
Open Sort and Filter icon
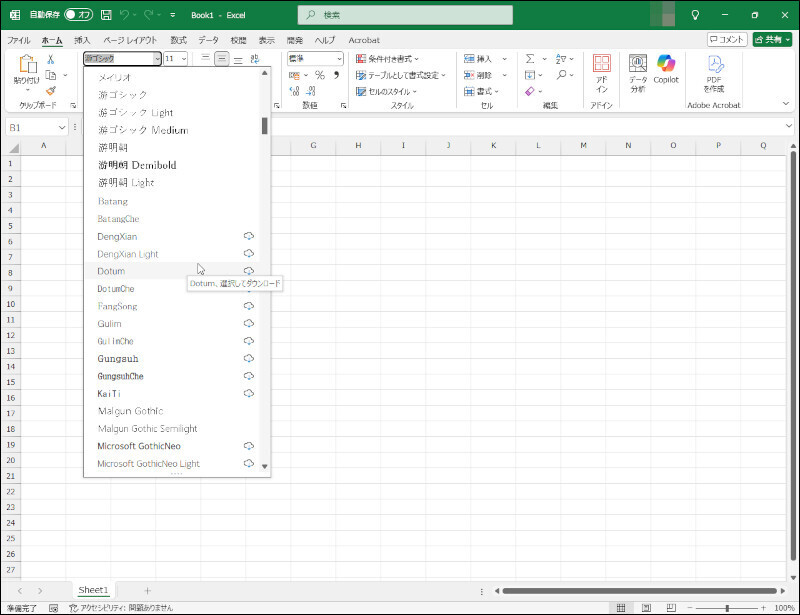pyautogui.click(x=561, y=59)
